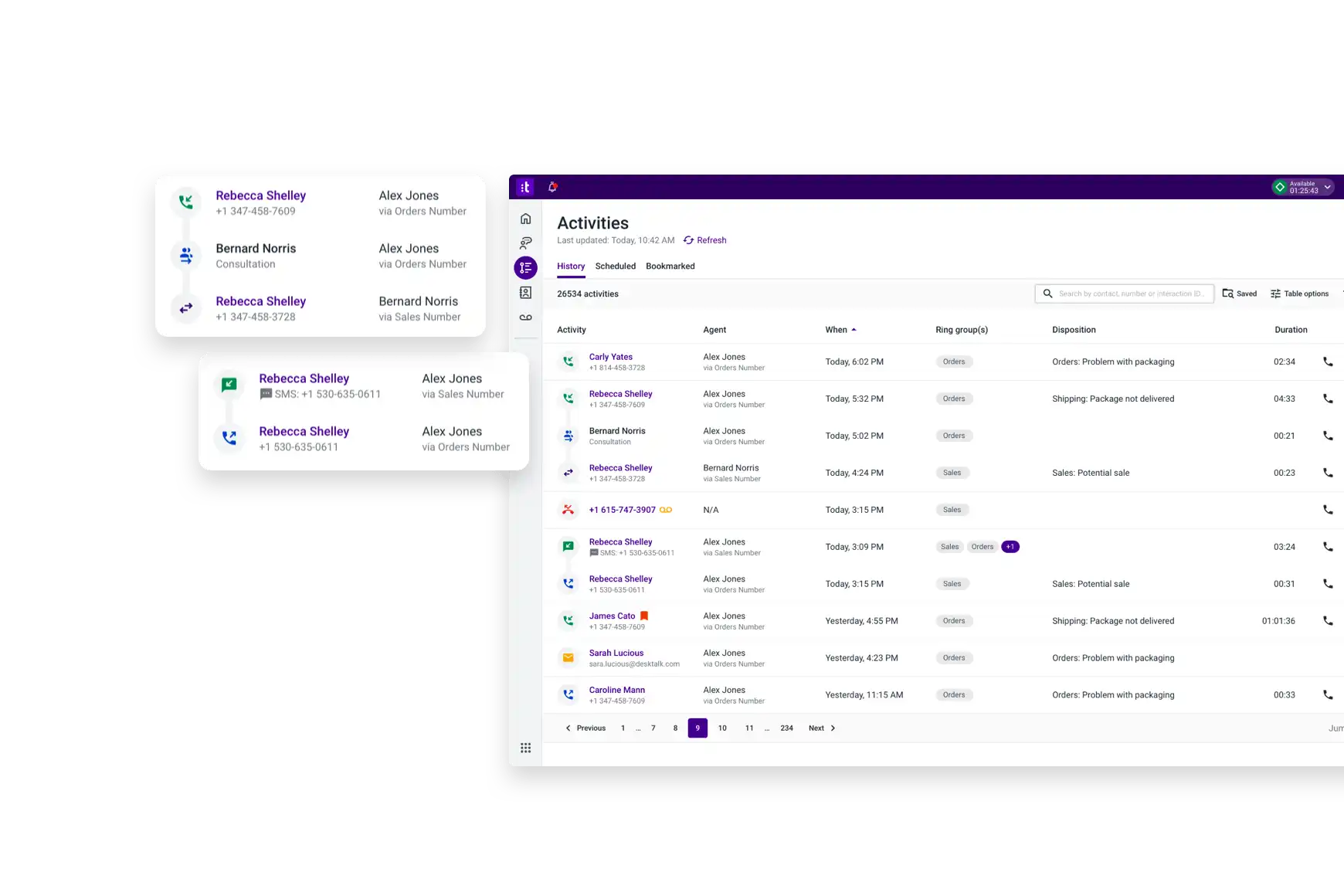The width and height of the screenshot is (1344, 896).
Task: Go to the Next page
Action: 821,728
